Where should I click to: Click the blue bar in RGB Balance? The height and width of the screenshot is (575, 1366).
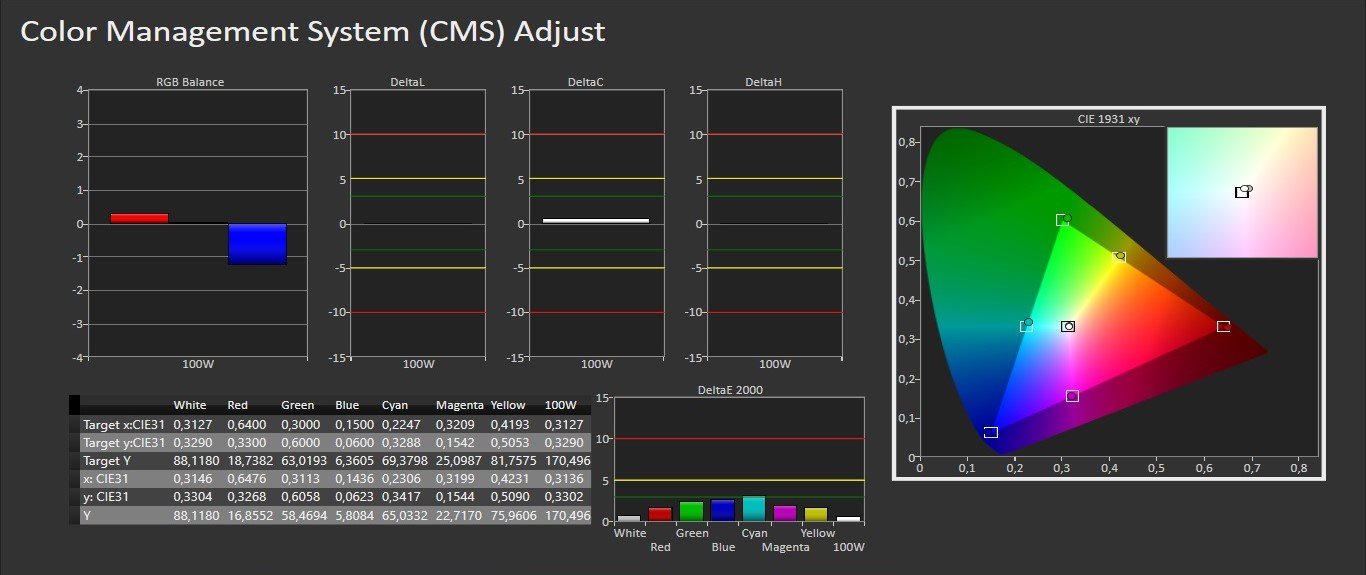257,244
